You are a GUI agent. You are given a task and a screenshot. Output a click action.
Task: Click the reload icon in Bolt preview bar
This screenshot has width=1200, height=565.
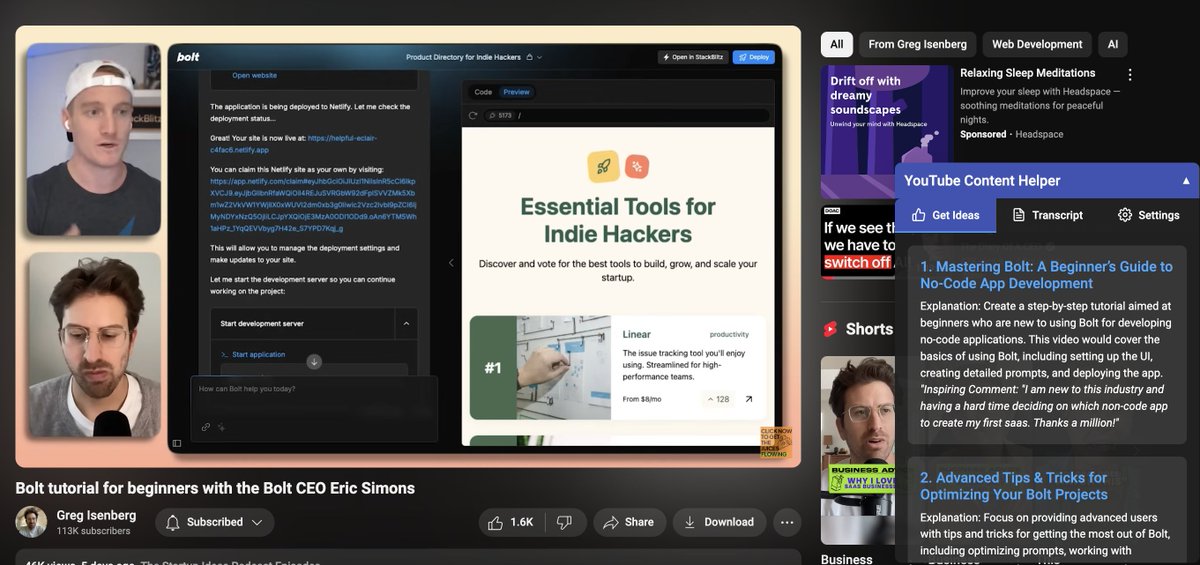point(473,116)
